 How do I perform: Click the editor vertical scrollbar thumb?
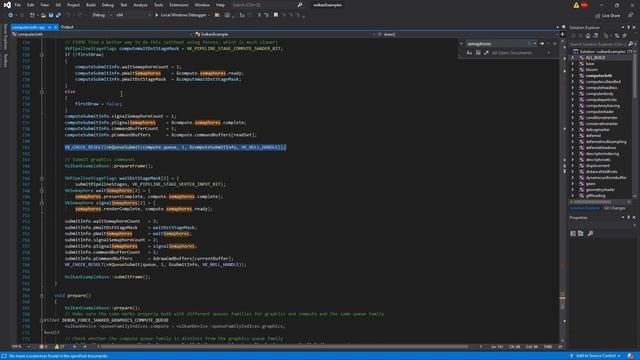562,300
